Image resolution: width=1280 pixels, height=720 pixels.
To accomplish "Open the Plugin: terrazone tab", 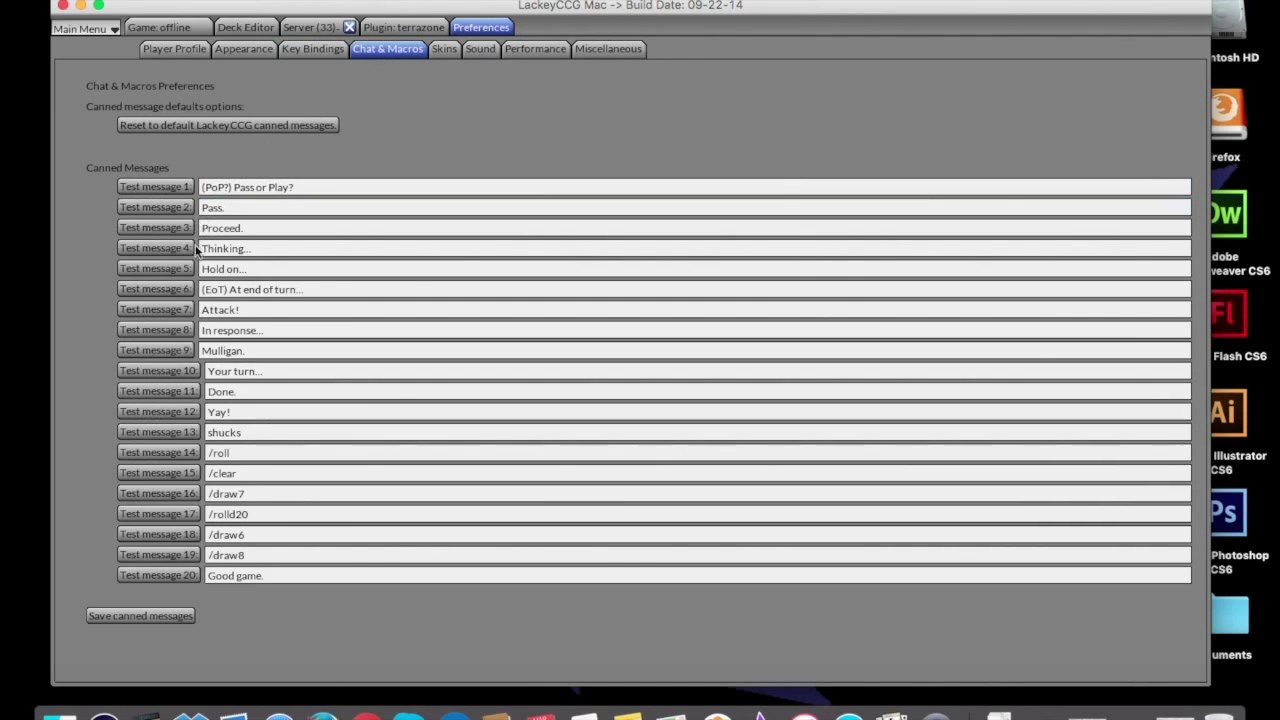I will coord(404,27).
